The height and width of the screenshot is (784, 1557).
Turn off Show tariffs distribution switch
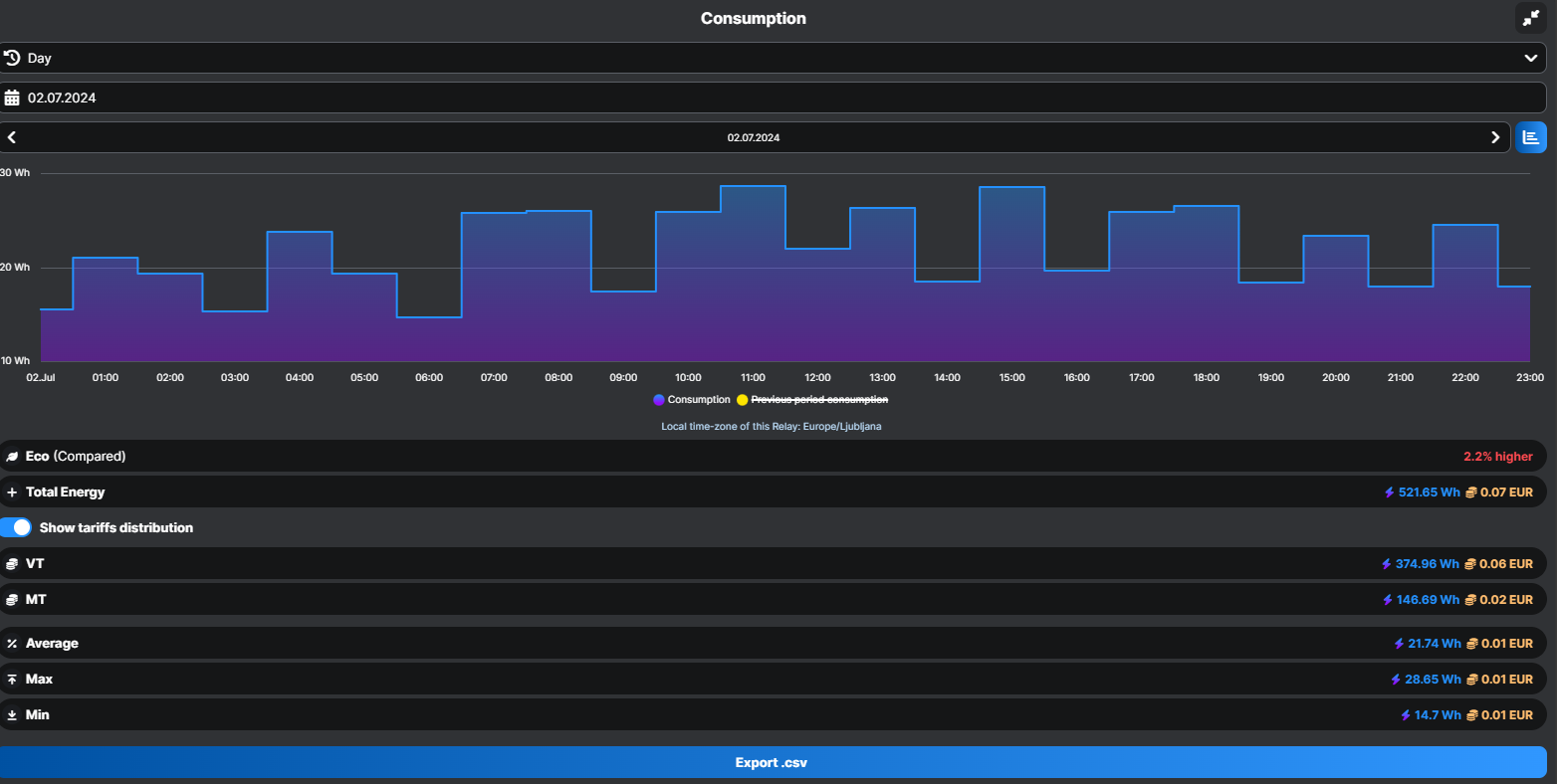[16, 527]
